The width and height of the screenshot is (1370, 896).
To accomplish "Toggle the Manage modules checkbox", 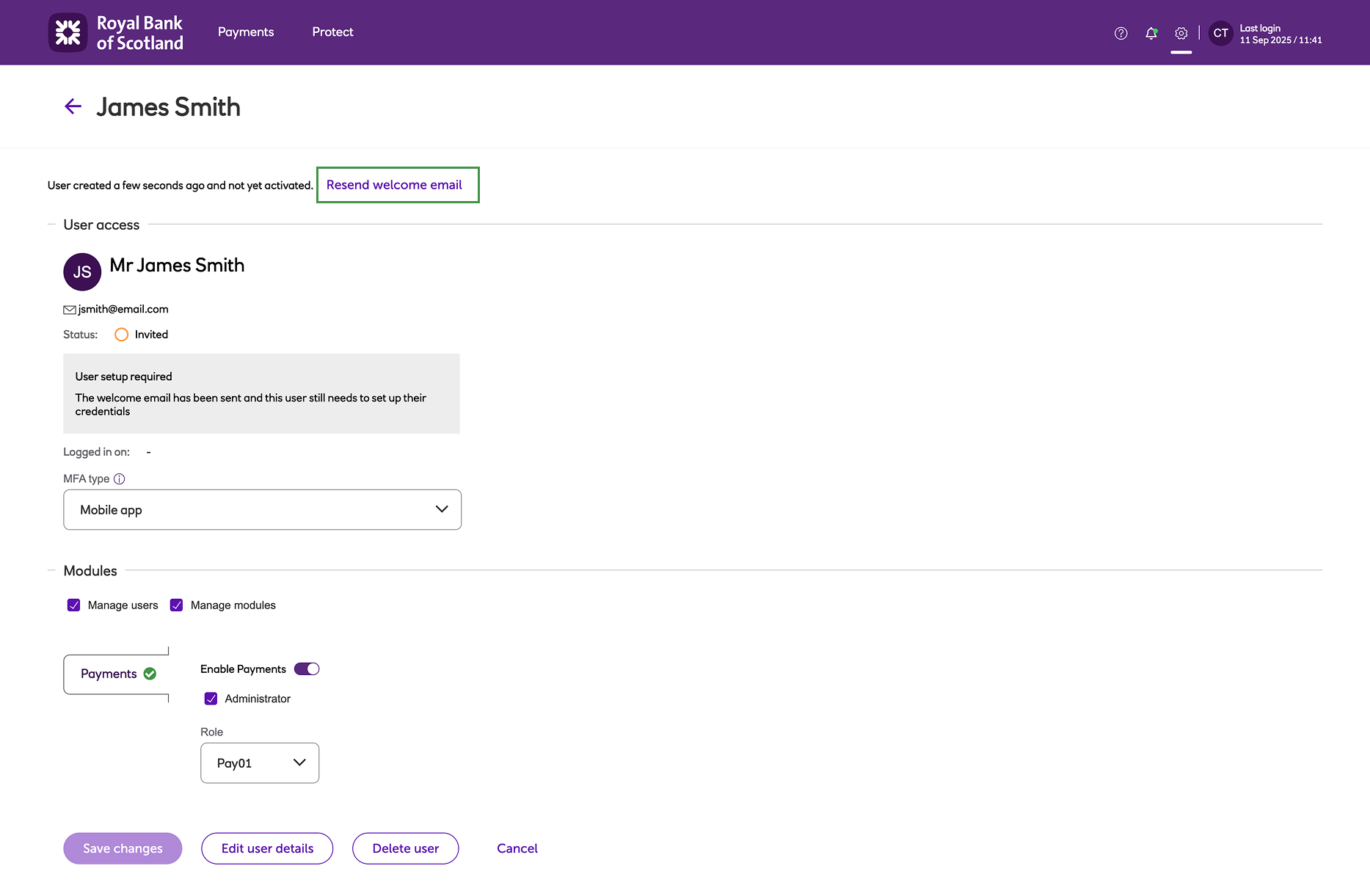I will (x=176, y=605).
